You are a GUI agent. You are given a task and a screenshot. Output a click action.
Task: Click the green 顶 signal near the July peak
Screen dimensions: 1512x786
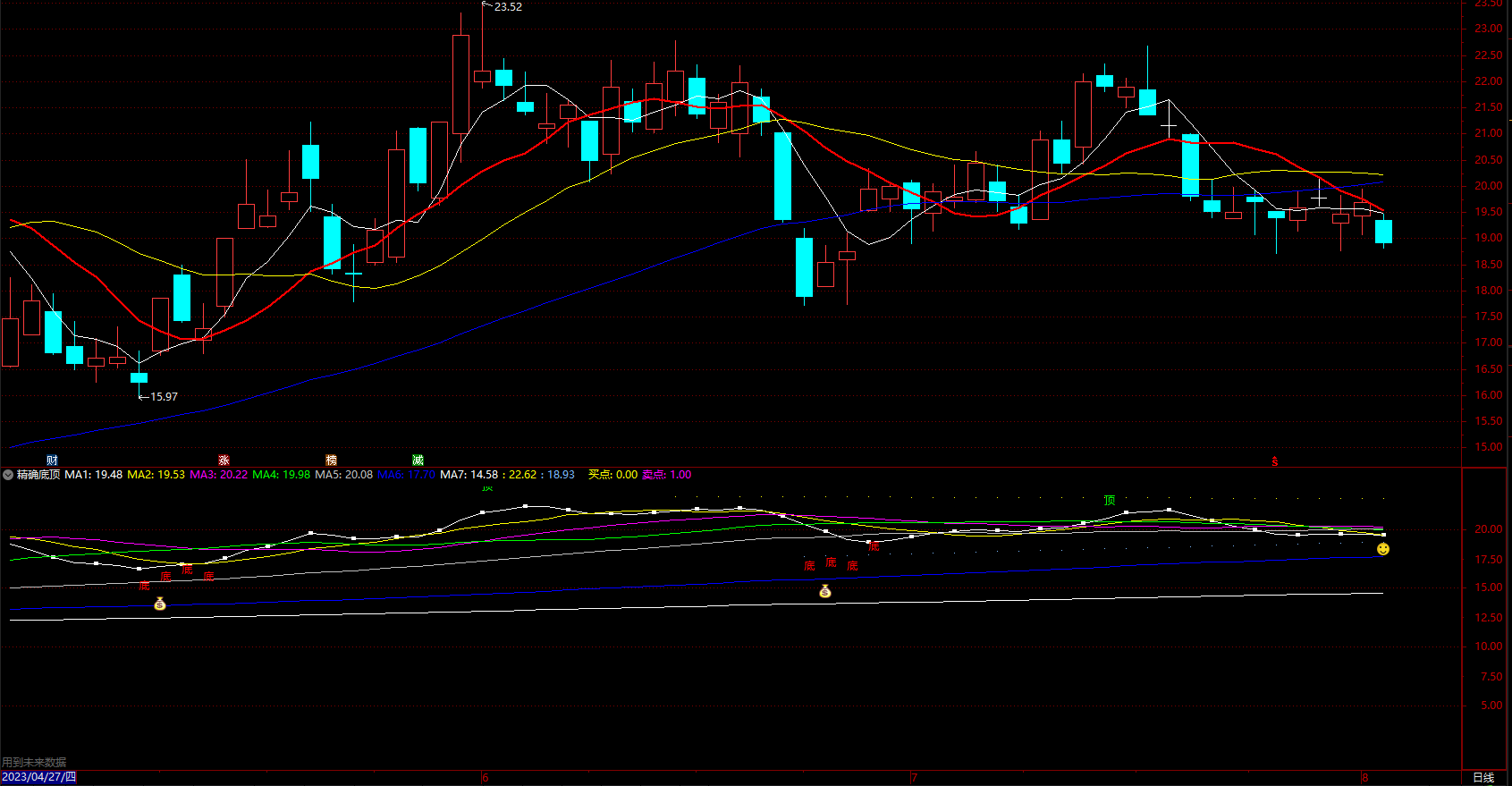pyautogui.click(x=1110, y=500)
